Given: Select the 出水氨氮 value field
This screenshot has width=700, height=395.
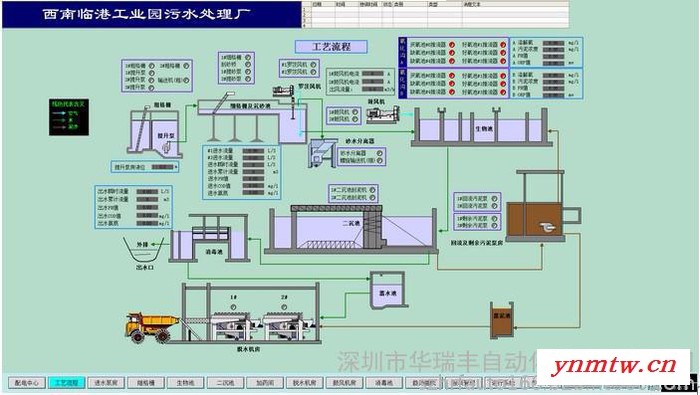Looking at the screenshot, I should click(147, 223).
